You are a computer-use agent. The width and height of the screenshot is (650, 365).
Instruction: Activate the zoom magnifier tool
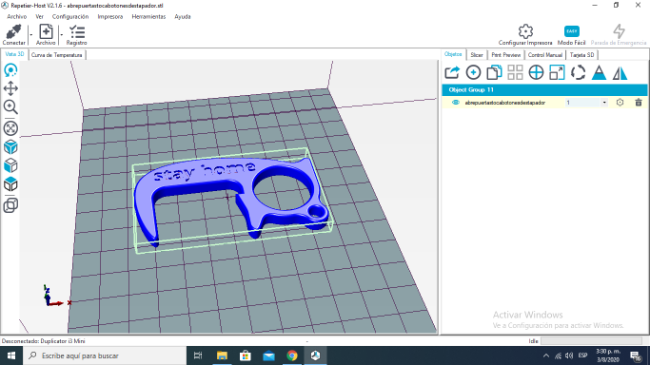[10, 107]
